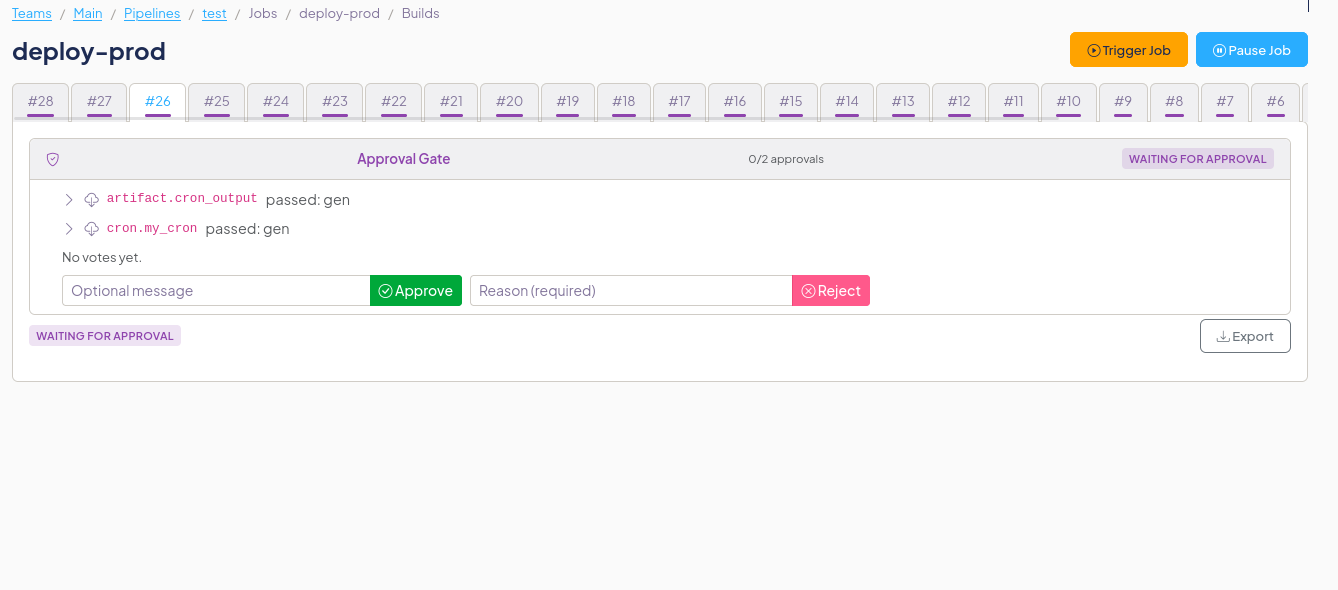1338x590 pixels.
Task: View build #13 tab
Action: point(903,102)
